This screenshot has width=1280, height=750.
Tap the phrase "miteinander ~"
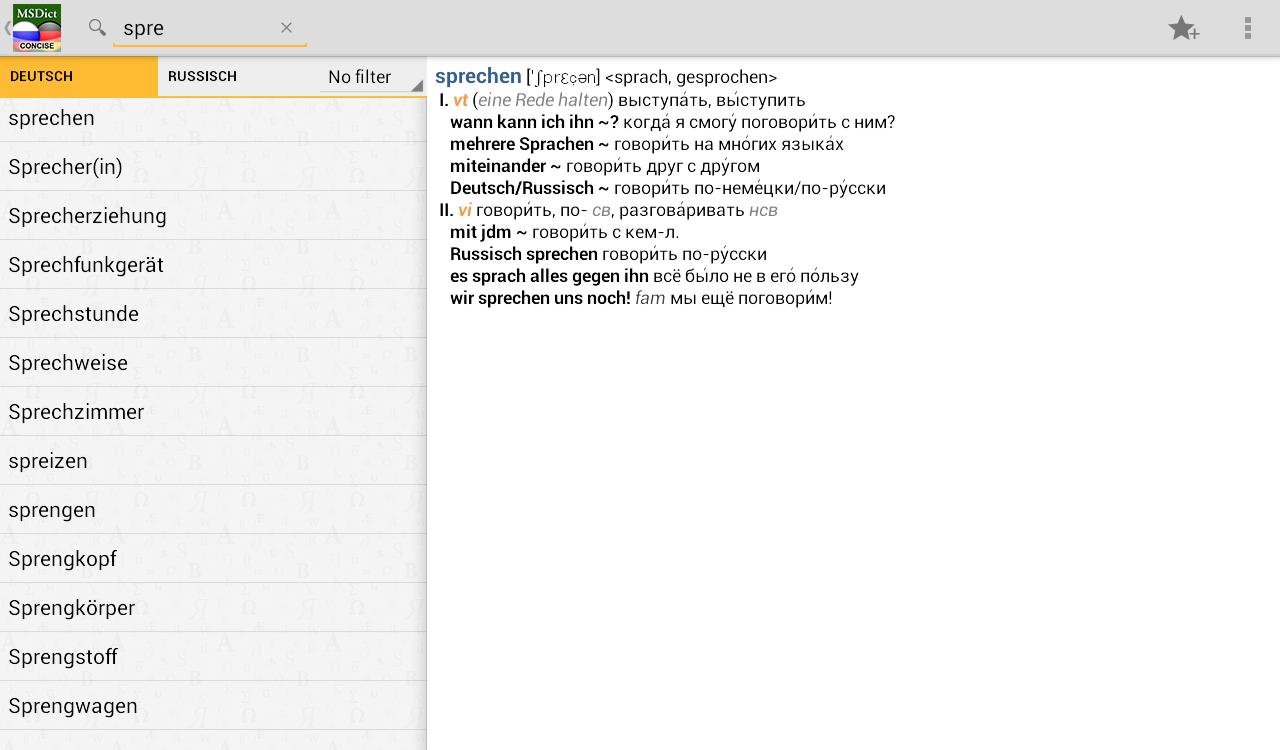[505, 166]
